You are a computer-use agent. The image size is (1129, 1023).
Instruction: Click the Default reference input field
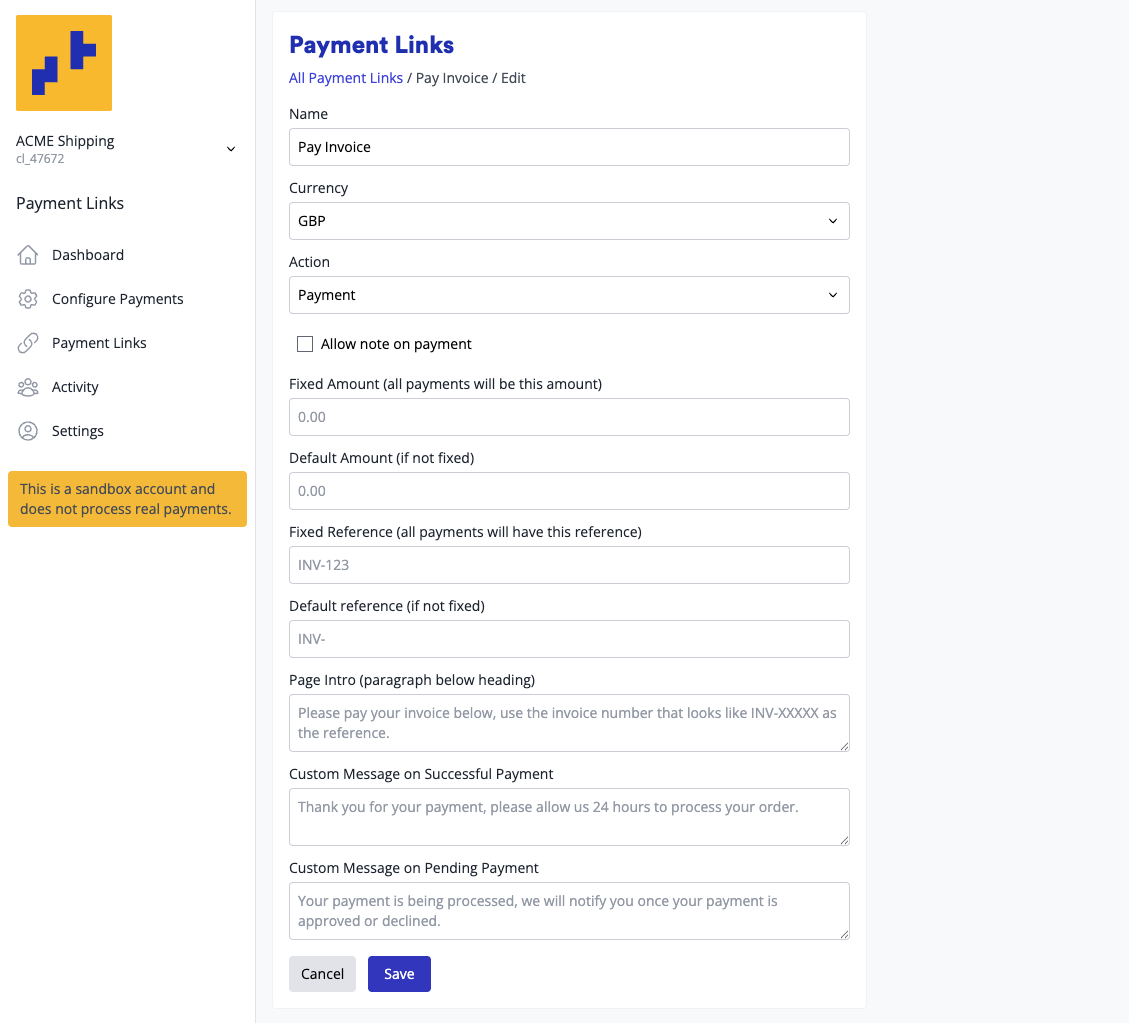click(569, 639)
